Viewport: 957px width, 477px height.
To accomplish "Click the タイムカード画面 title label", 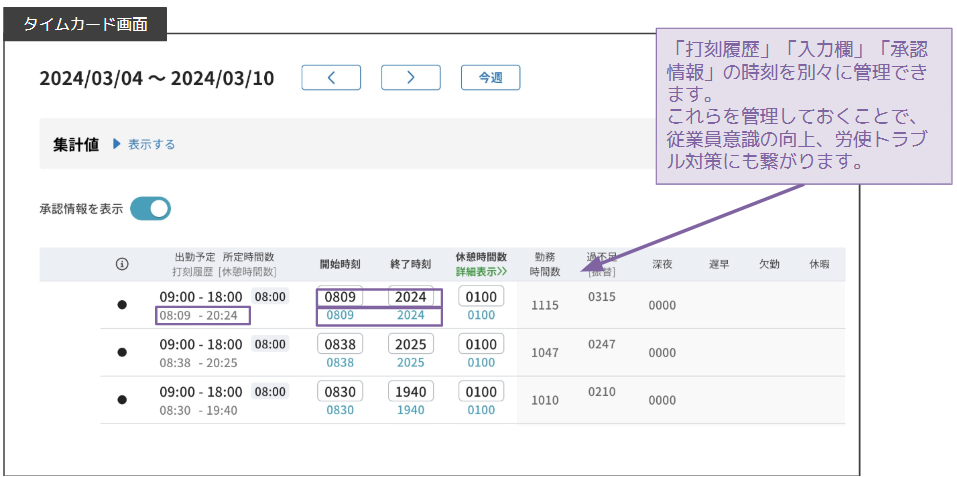I will point(85,24).
